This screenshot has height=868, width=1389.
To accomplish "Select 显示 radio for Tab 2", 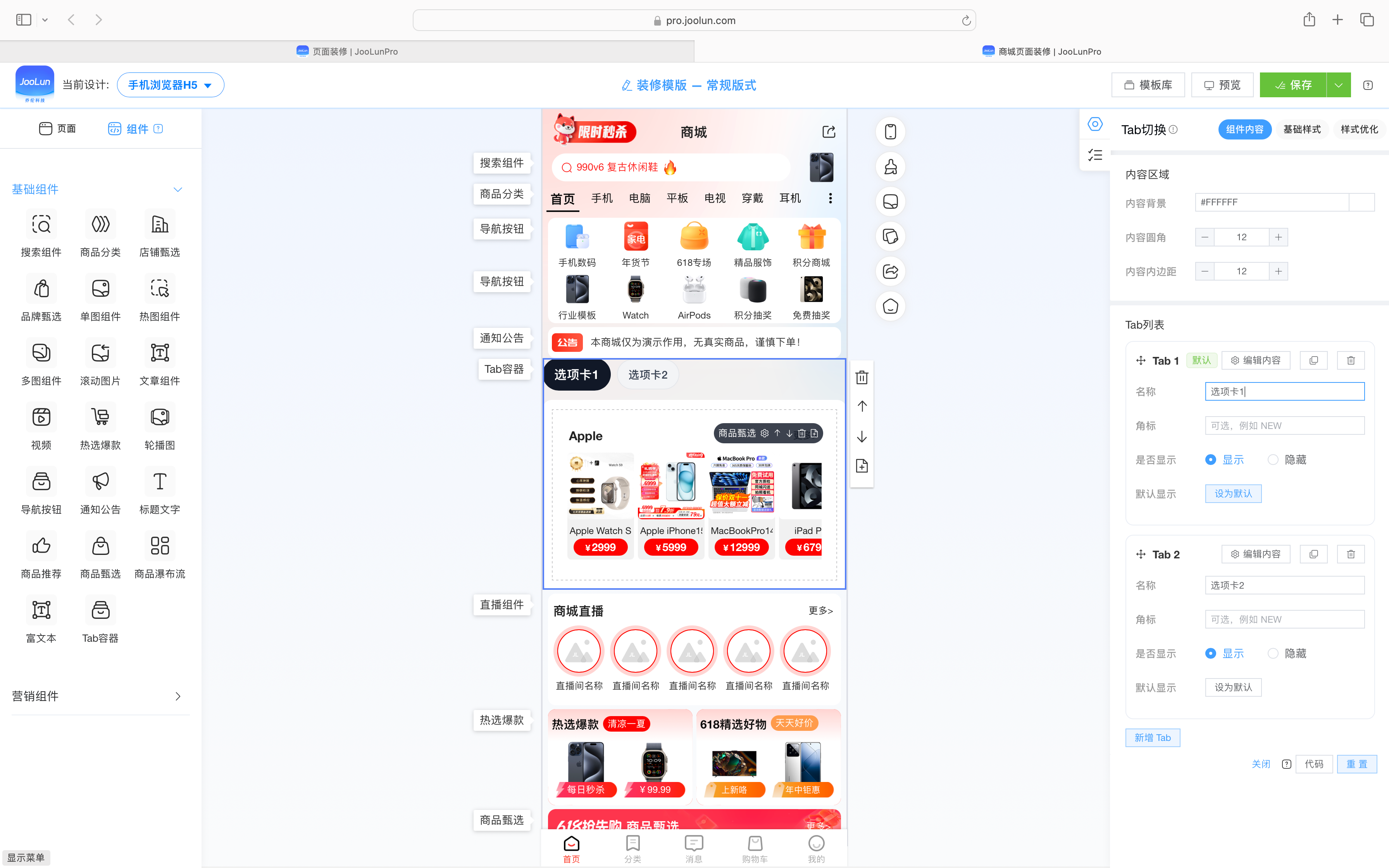I will pos(1210,654).
